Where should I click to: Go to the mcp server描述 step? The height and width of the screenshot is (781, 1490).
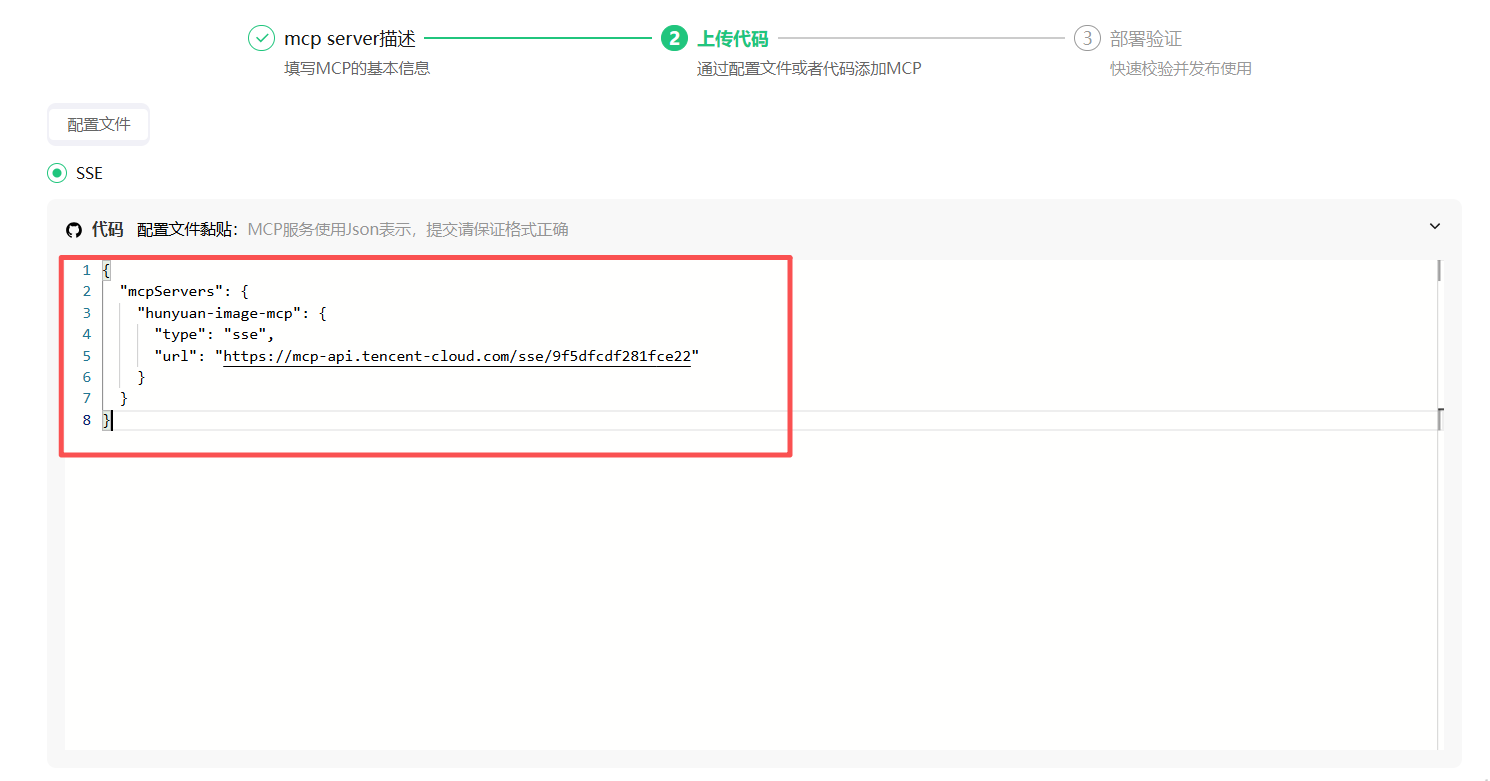(350, 38)
